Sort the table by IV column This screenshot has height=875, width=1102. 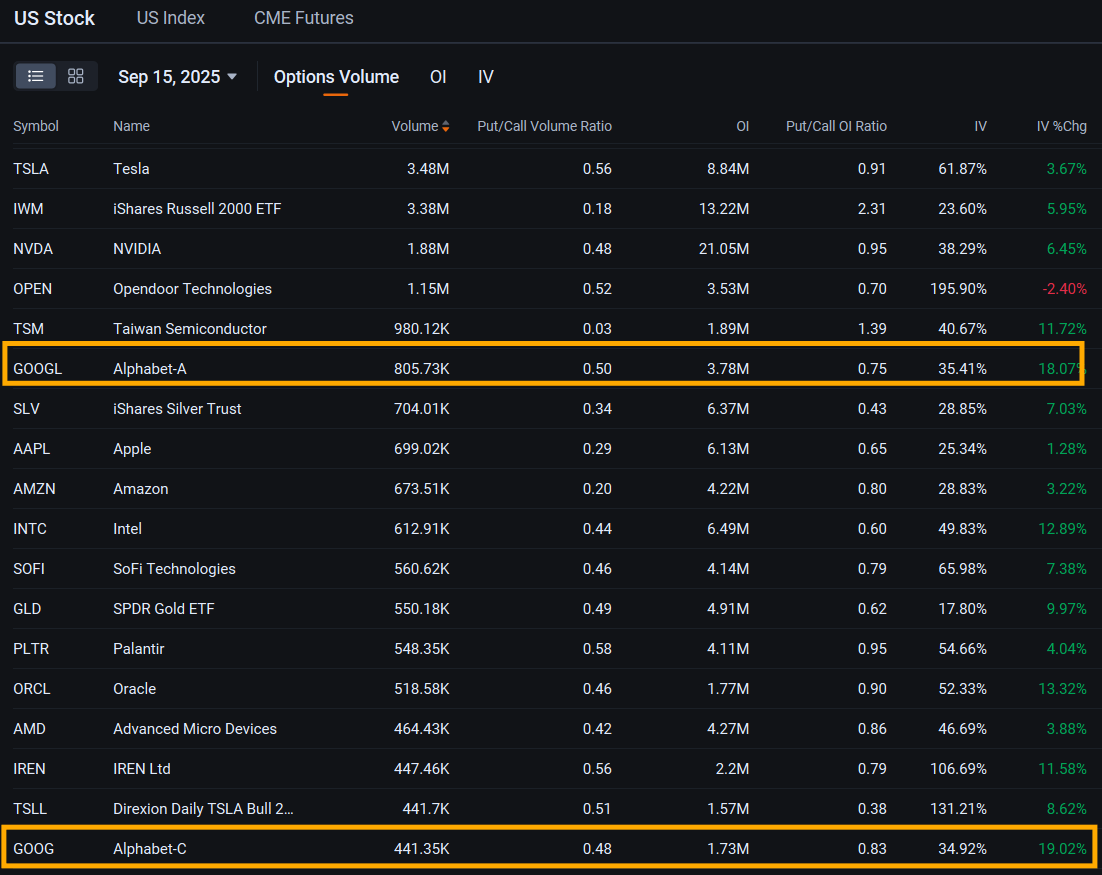pyautogui.click(x=980, y=126)
